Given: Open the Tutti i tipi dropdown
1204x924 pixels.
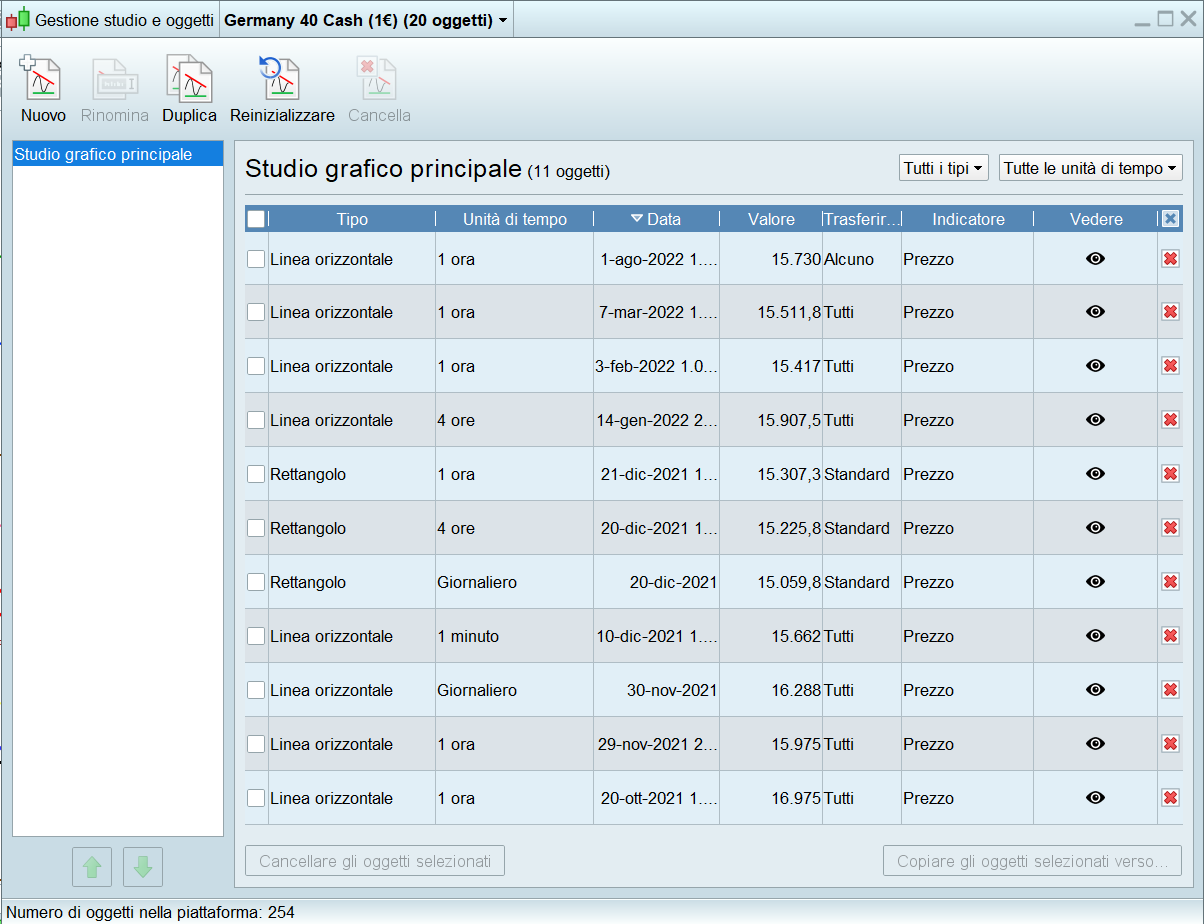Looking at the screenshot, I should click(944, 168).
